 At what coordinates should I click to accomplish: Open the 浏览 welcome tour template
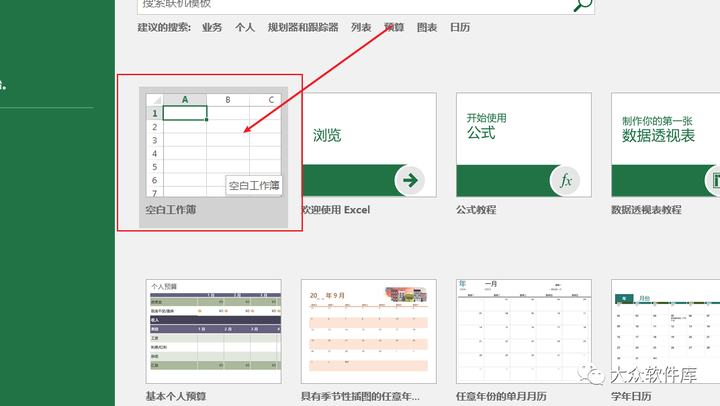(369, 145)
